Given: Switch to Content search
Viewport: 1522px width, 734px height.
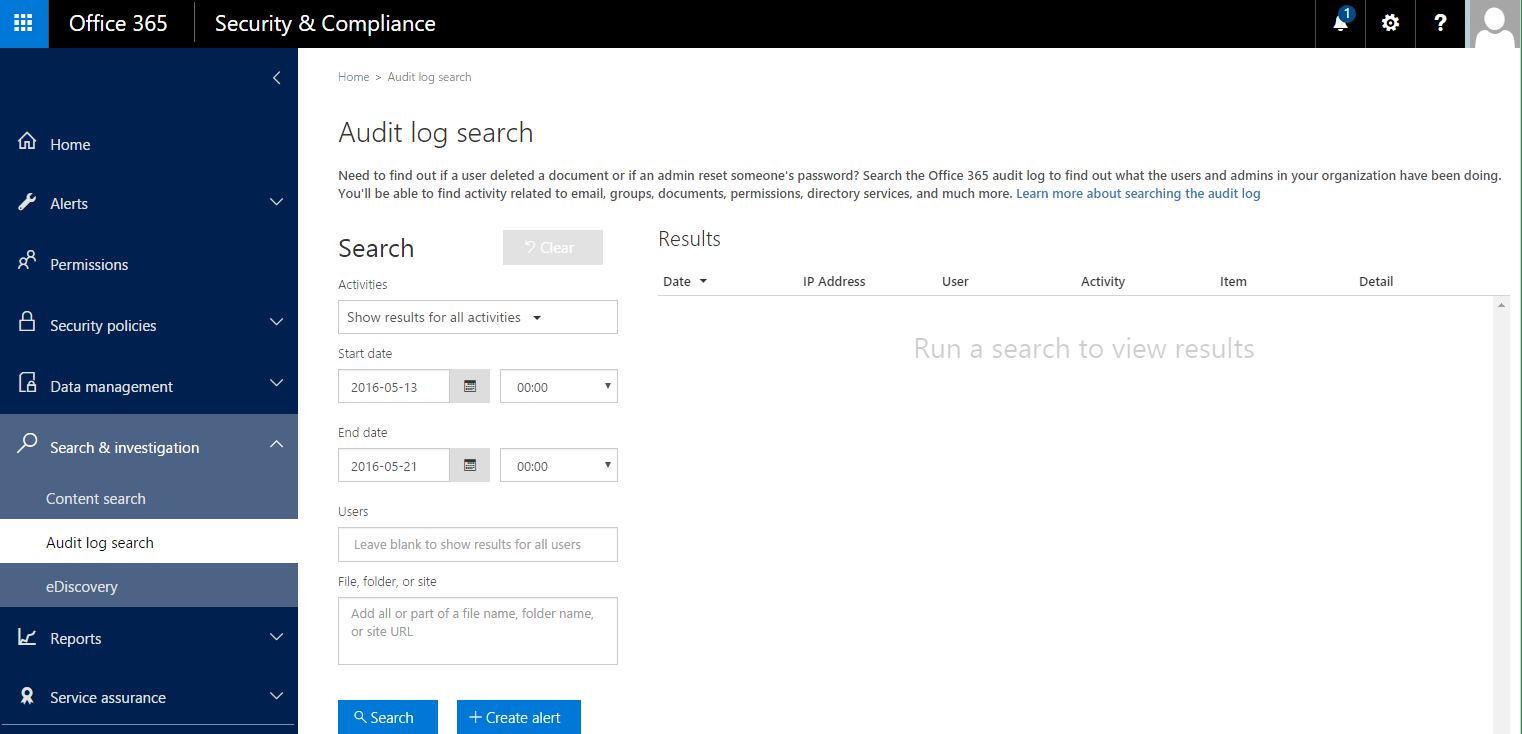Looking at the screenshot, I should 96,498.
